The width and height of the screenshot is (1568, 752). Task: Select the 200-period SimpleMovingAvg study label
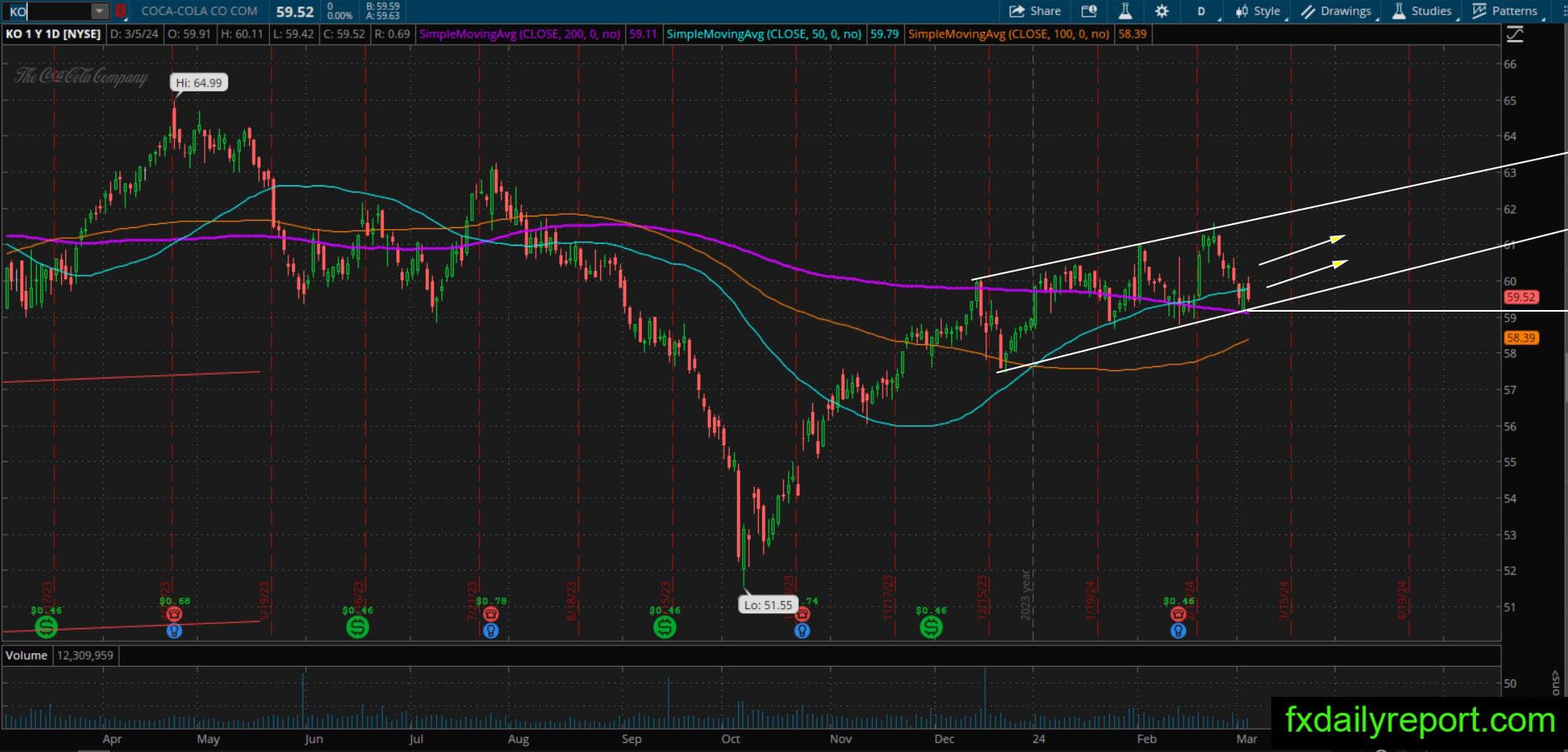click(520, 34)
